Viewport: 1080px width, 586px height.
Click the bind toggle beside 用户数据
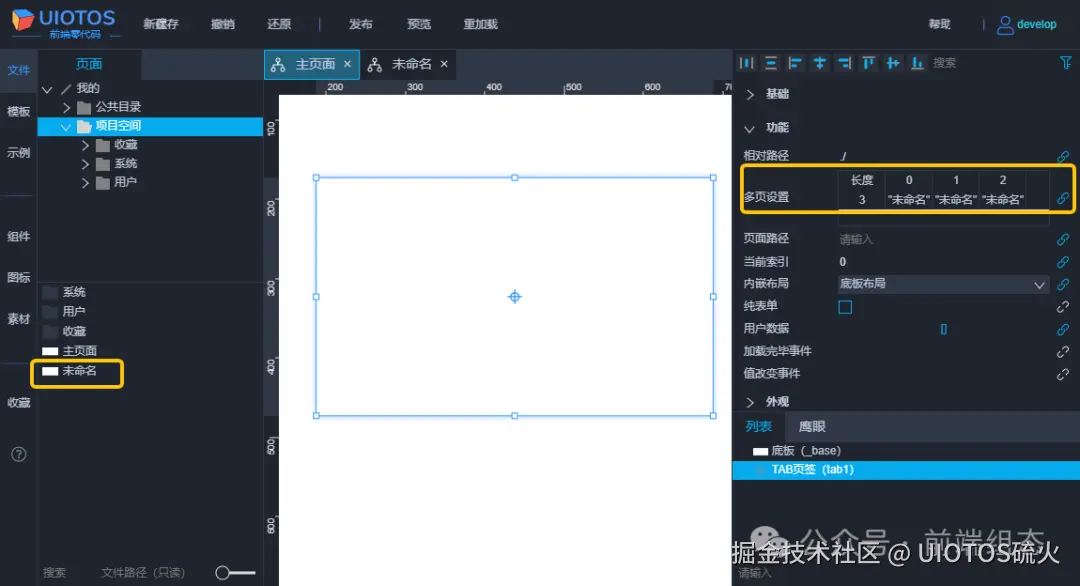pos(1063,328)
